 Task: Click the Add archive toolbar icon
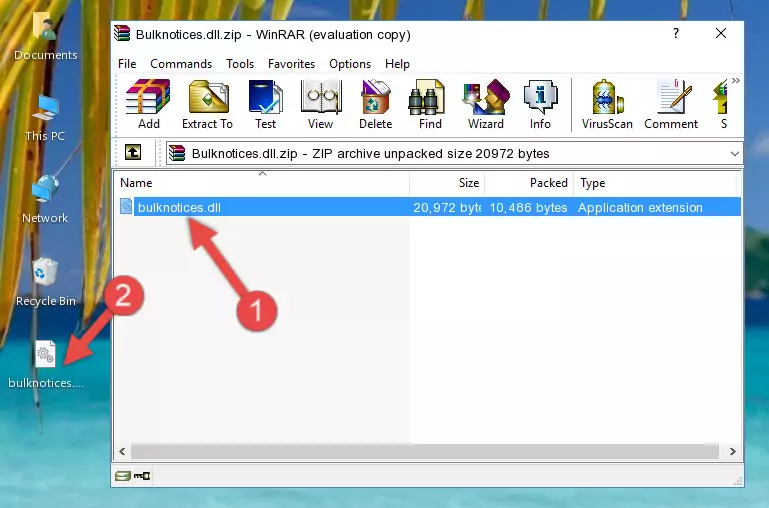coord(148,104)
